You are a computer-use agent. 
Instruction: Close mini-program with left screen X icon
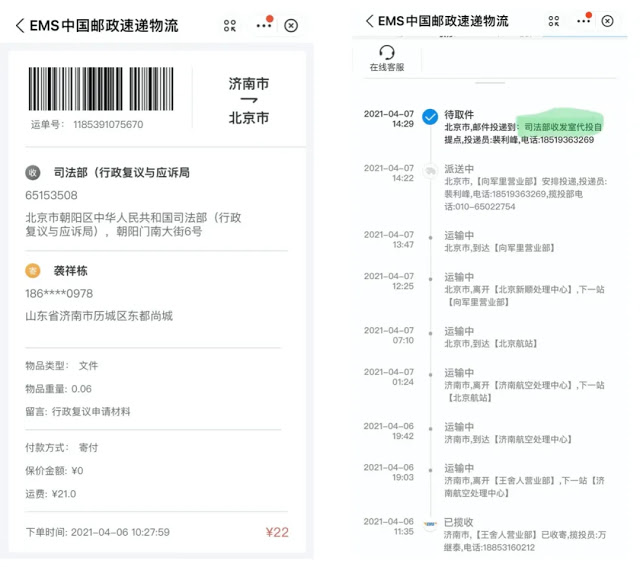[291, 26]
